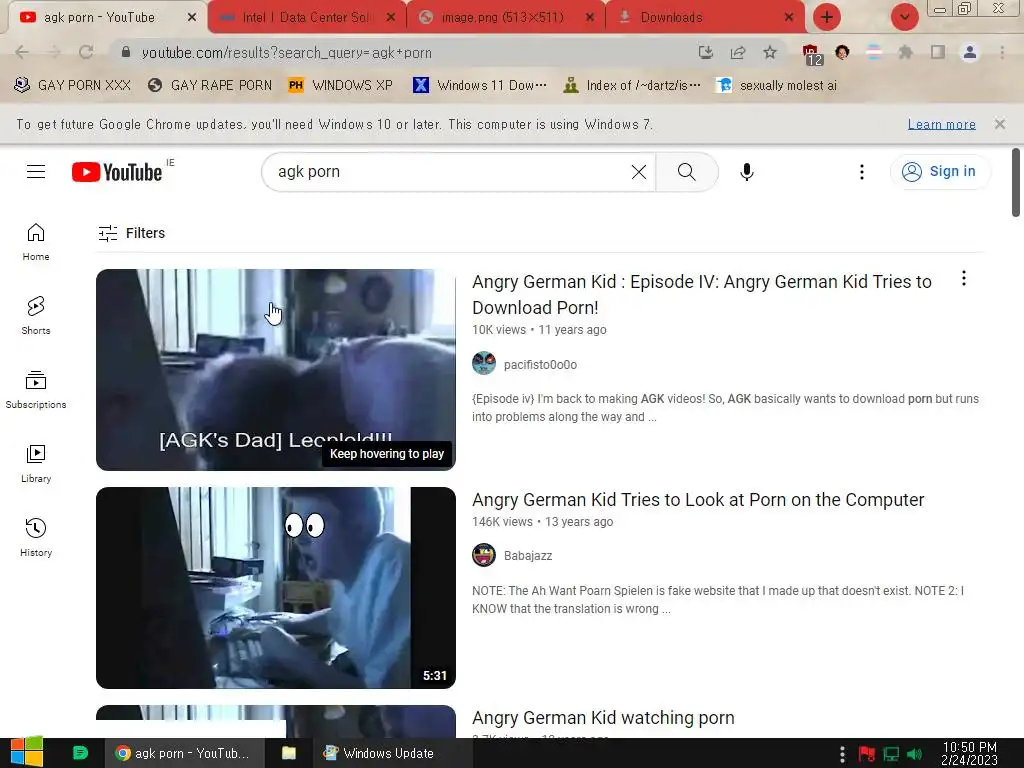Click the second video thumbnail showing 5:31 duration

[276, 588]
